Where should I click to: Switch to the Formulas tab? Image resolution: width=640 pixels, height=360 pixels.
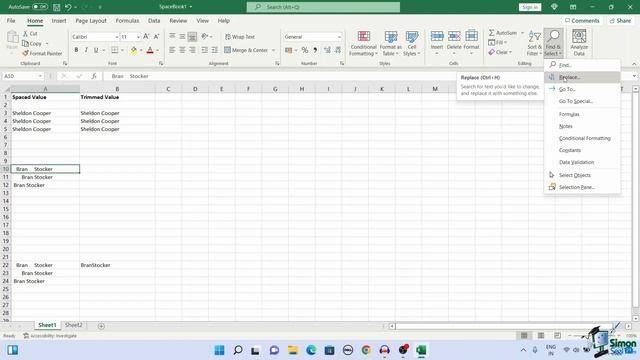point(127,20)
